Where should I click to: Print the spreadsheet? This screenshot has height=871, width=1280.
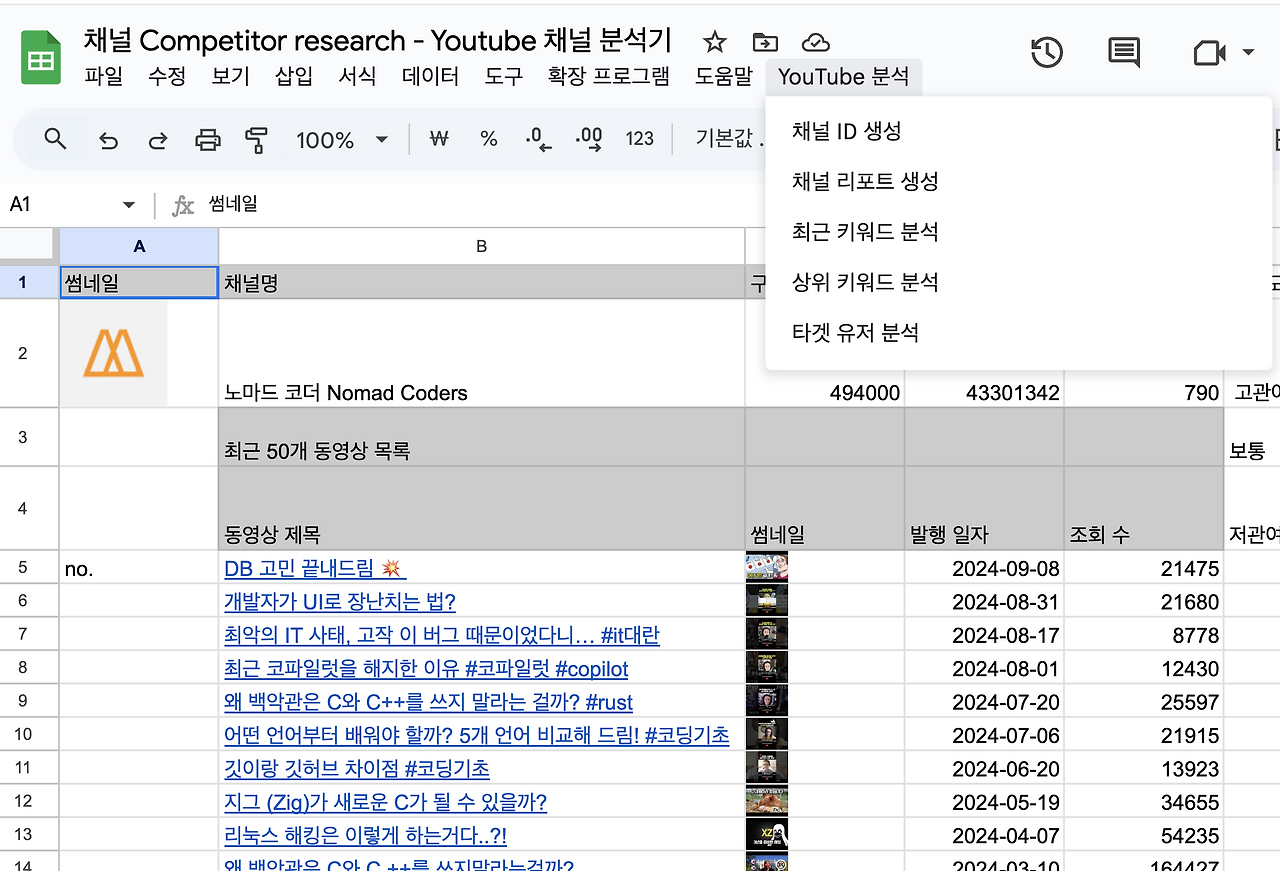(207, 139)
